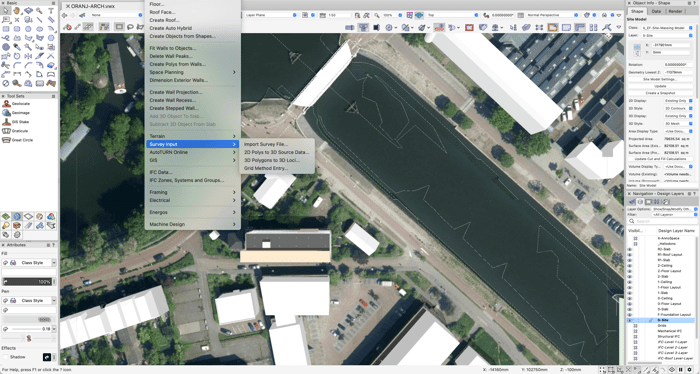Select the Line tool
The image size is (700, 374).
pyautogui.click(x=40, y=20)
